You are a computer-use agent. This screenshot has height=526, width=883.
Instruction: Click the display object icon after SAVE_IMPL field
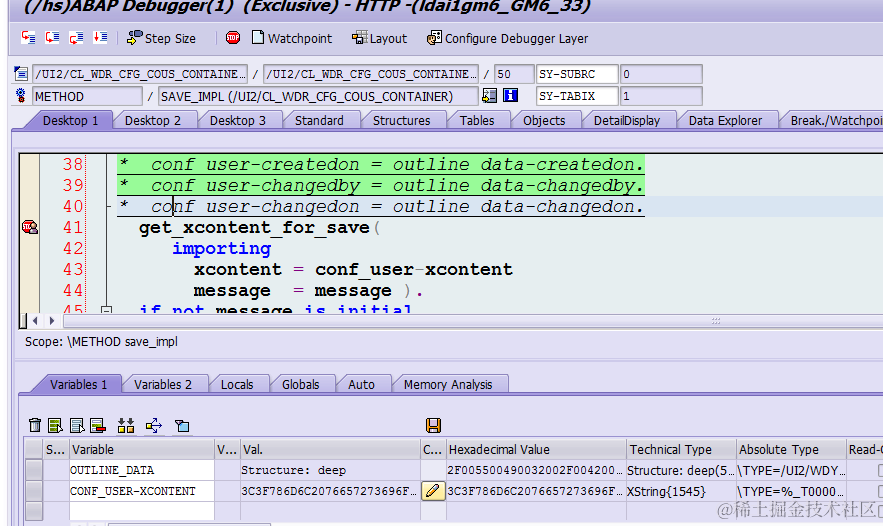pyautogui.click(x=489, y=96)
